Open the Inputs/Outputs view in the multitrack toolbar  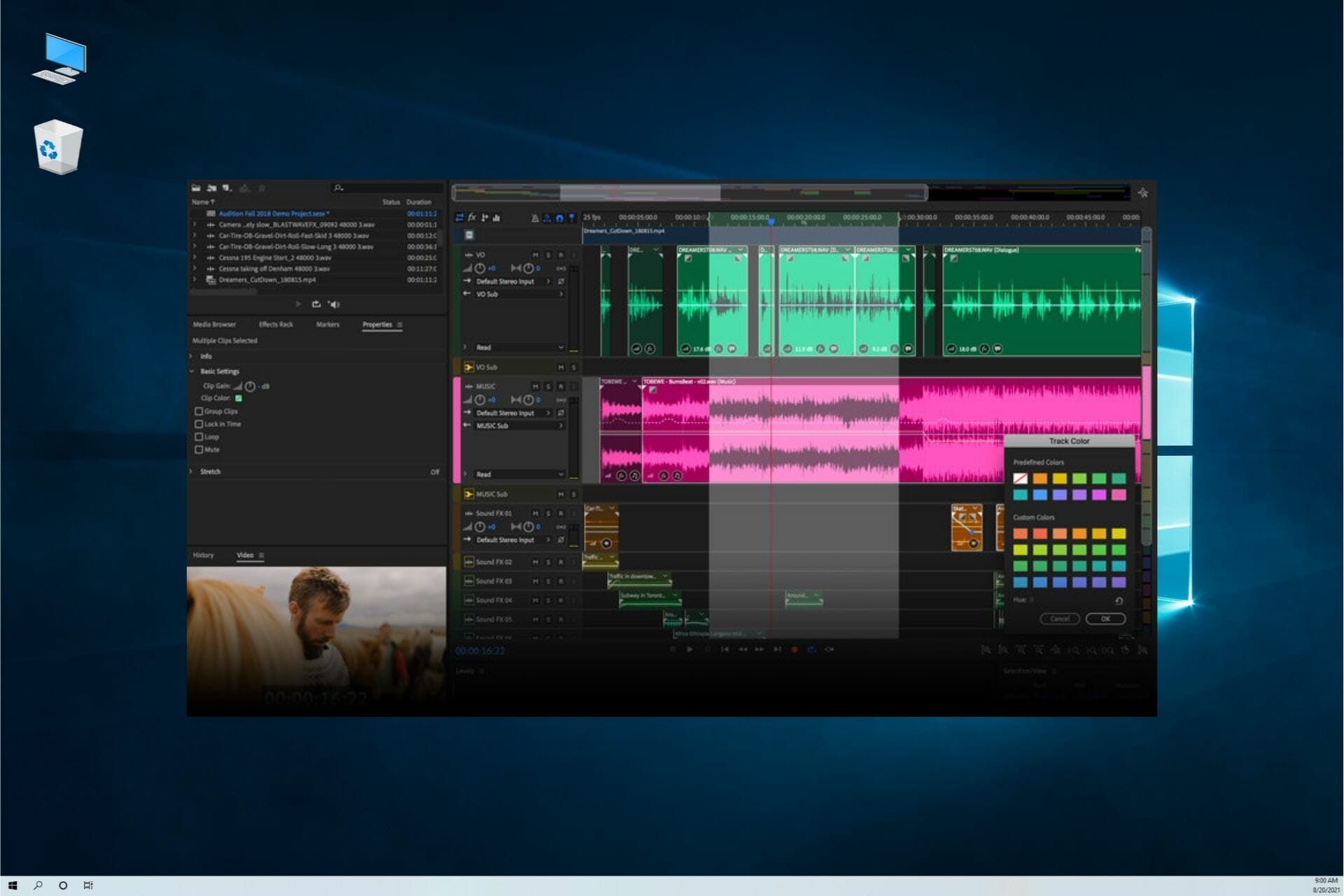(459, 218)
